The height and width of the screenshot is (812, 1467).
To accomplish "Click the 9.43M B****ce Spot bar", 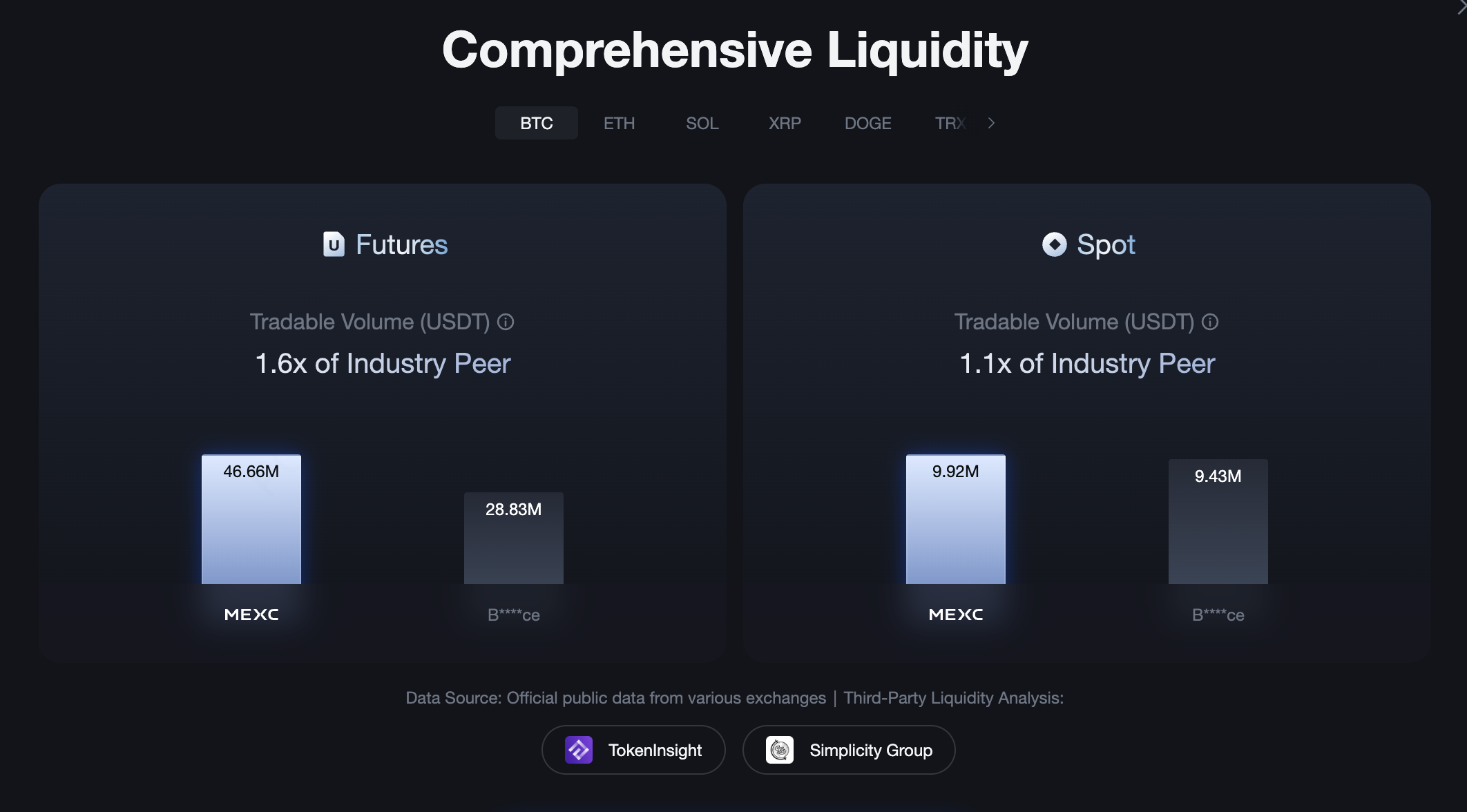I will [1218, 525].
